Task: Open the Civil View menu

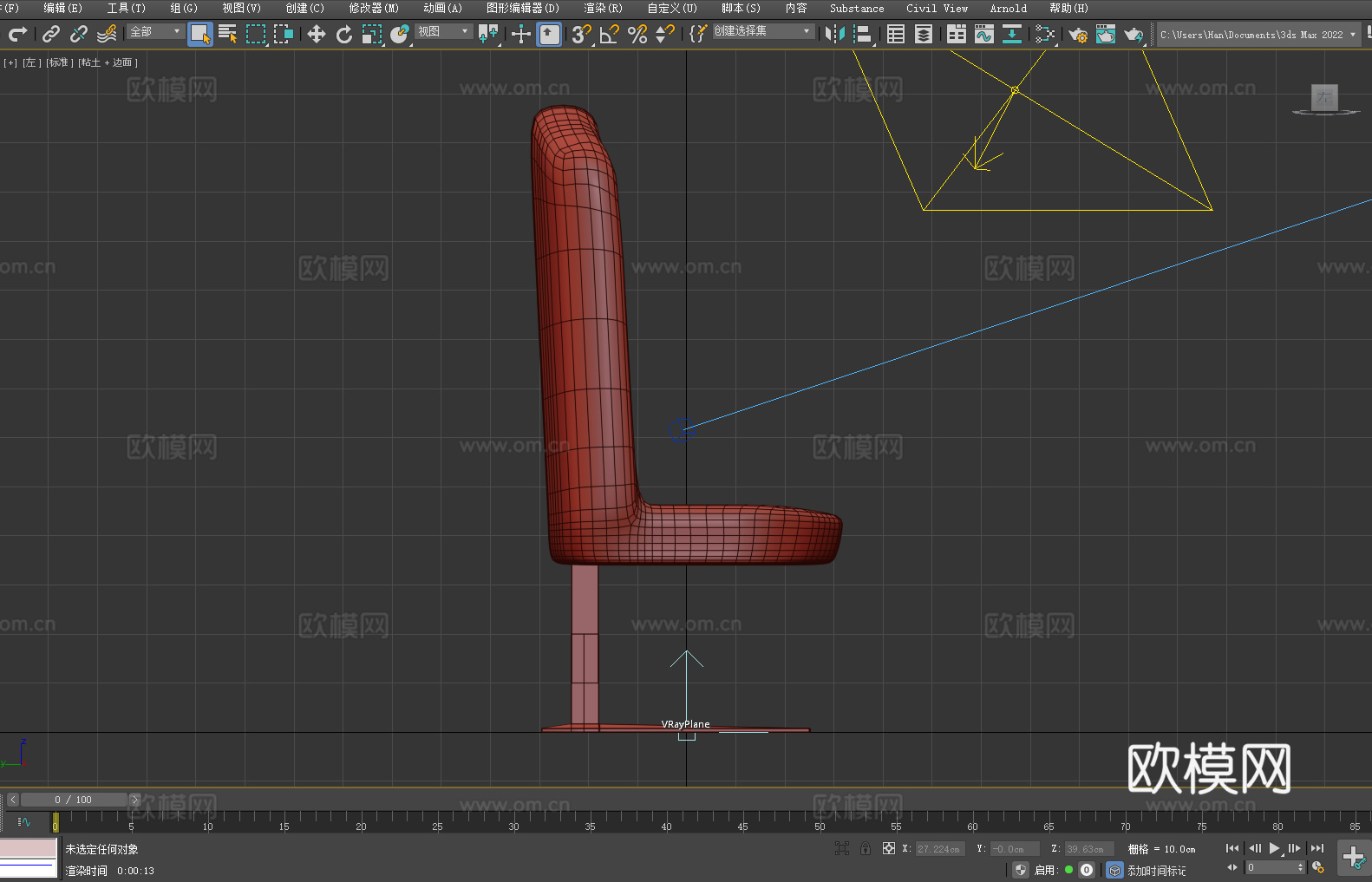Action: coord(938,8)
